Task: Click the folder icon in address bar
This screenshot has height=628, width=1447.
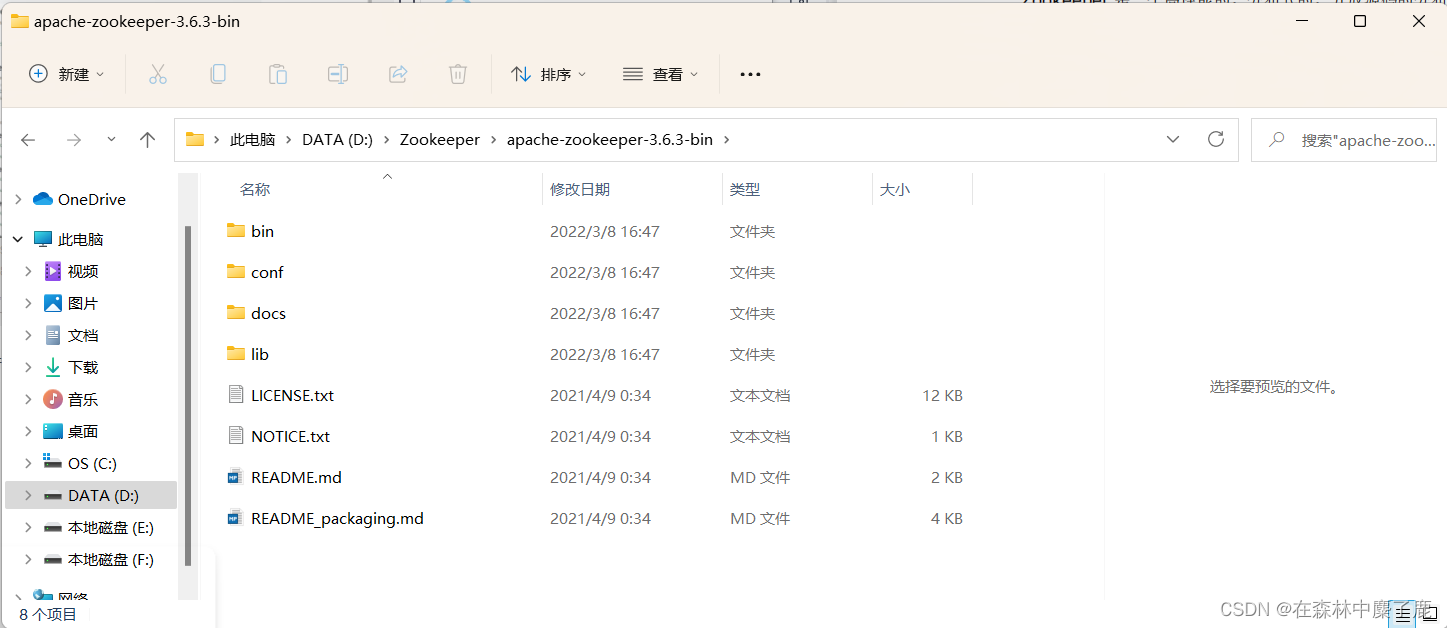Action: click(195, 140)
